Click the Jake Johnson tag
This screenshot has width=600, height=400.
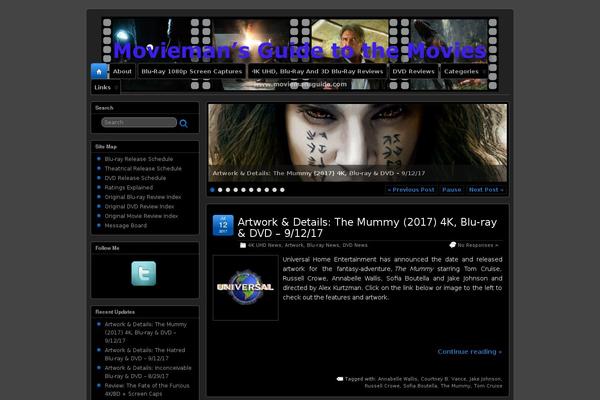tap(486, 379)
